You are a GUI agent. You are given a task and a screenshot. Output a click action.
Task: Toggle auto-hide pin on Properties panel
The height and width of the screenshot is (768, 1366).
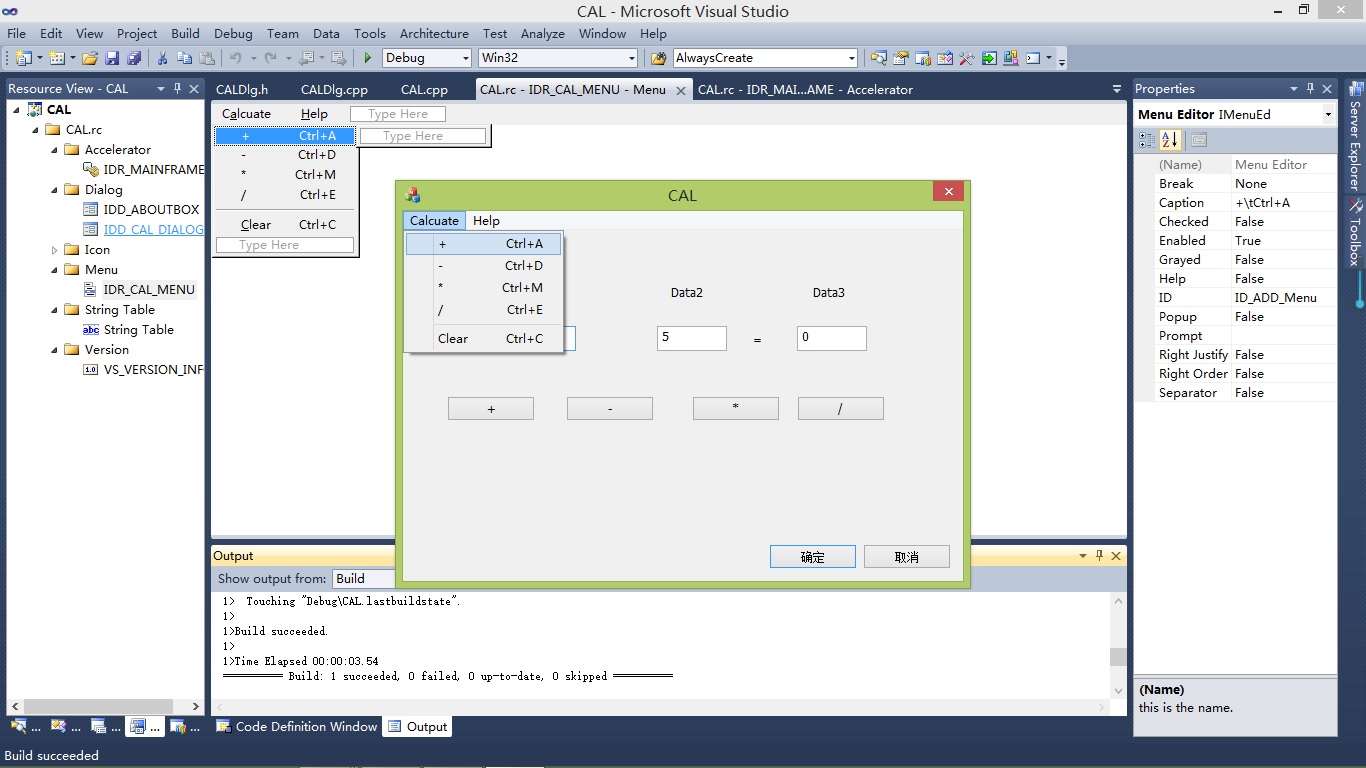pyautogui.click(x=1312, y=88)
